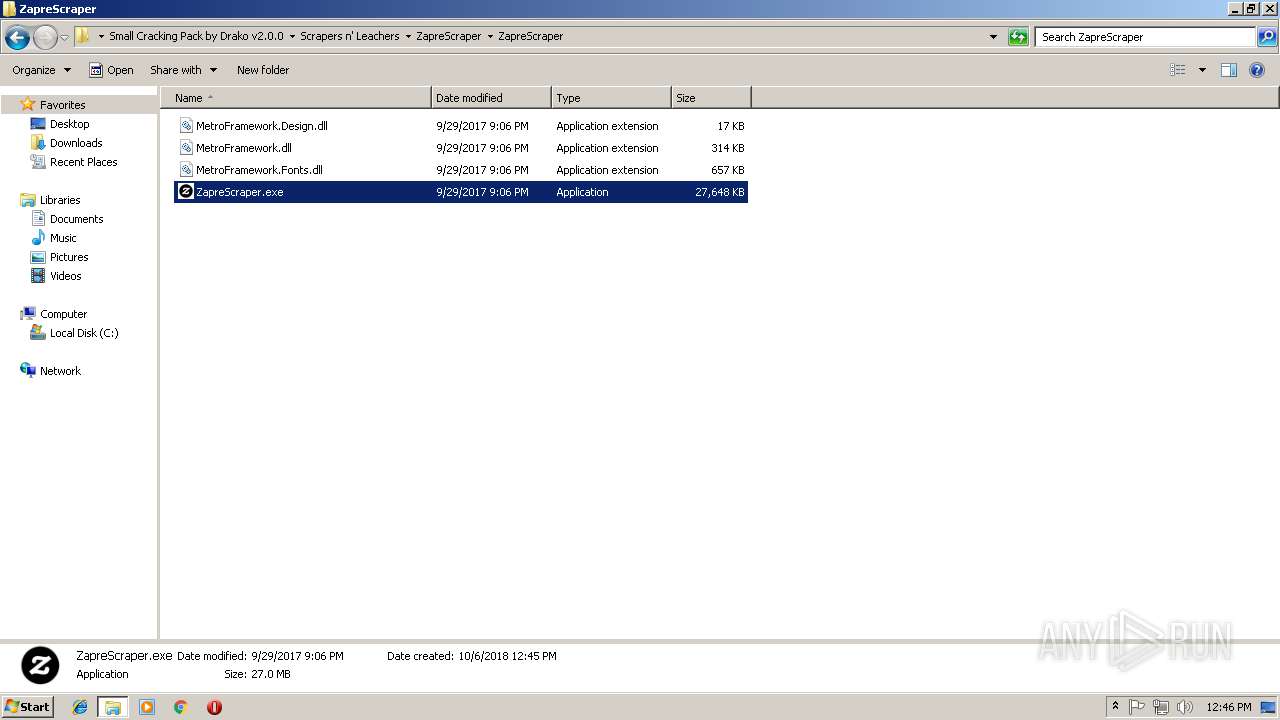
Task: Open Local Disk (C:)
Action: (84, 333)
